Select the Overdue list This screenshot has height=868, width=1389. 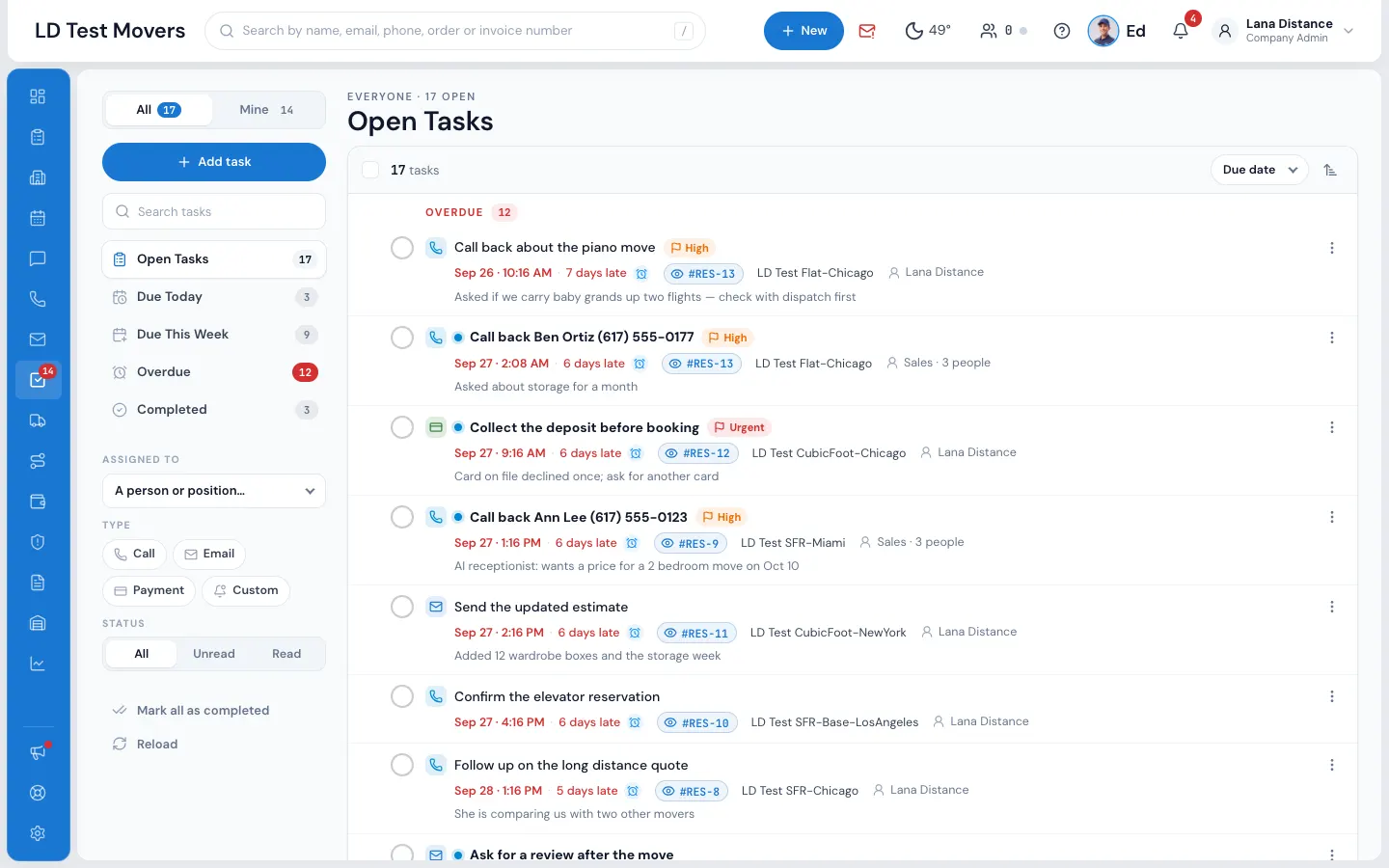[x=214, y=372]
